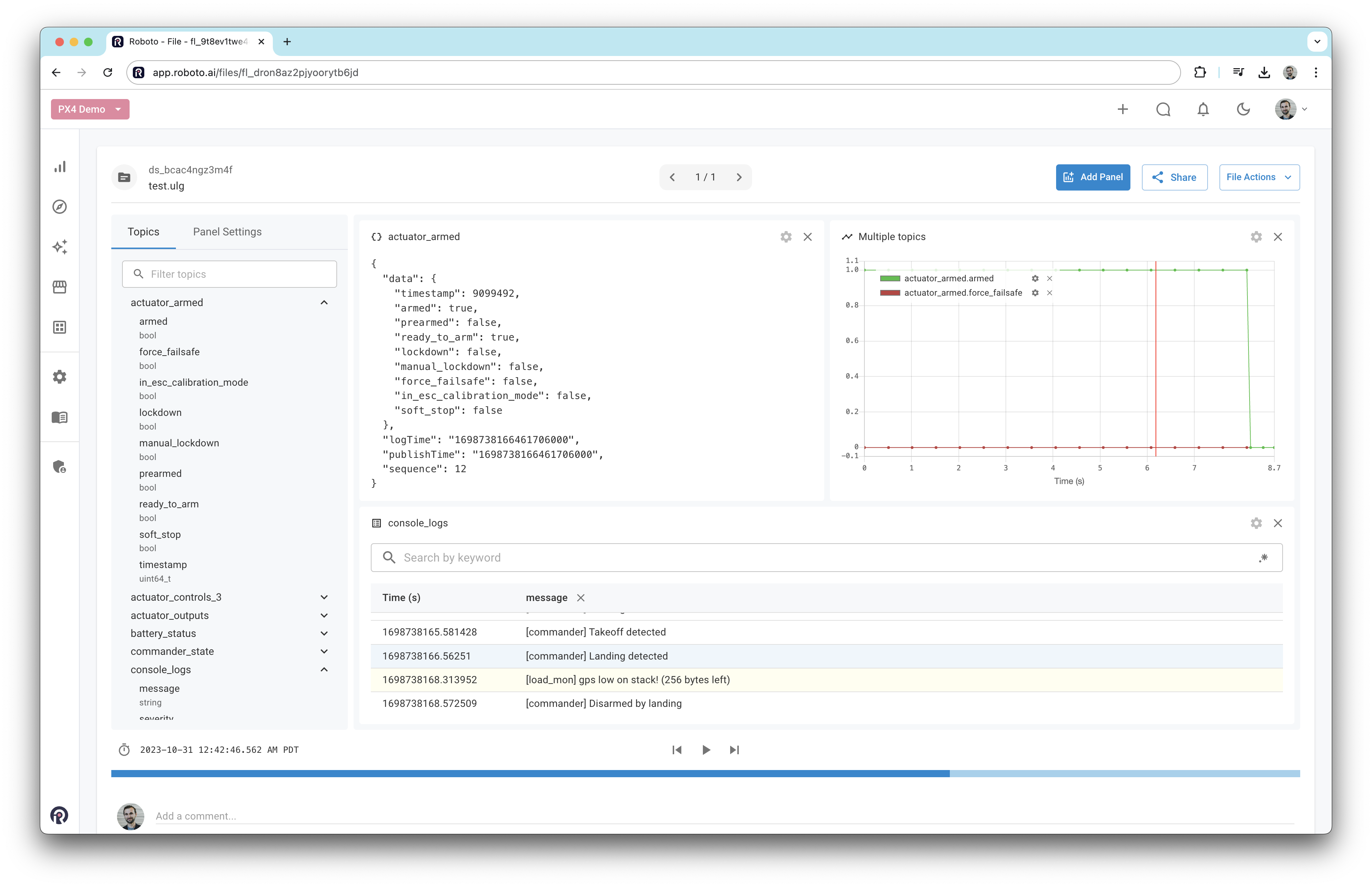The image size is (1372, 887).
Task: Open gear settings for actuator_armed.armed series
Action: 1035,279
